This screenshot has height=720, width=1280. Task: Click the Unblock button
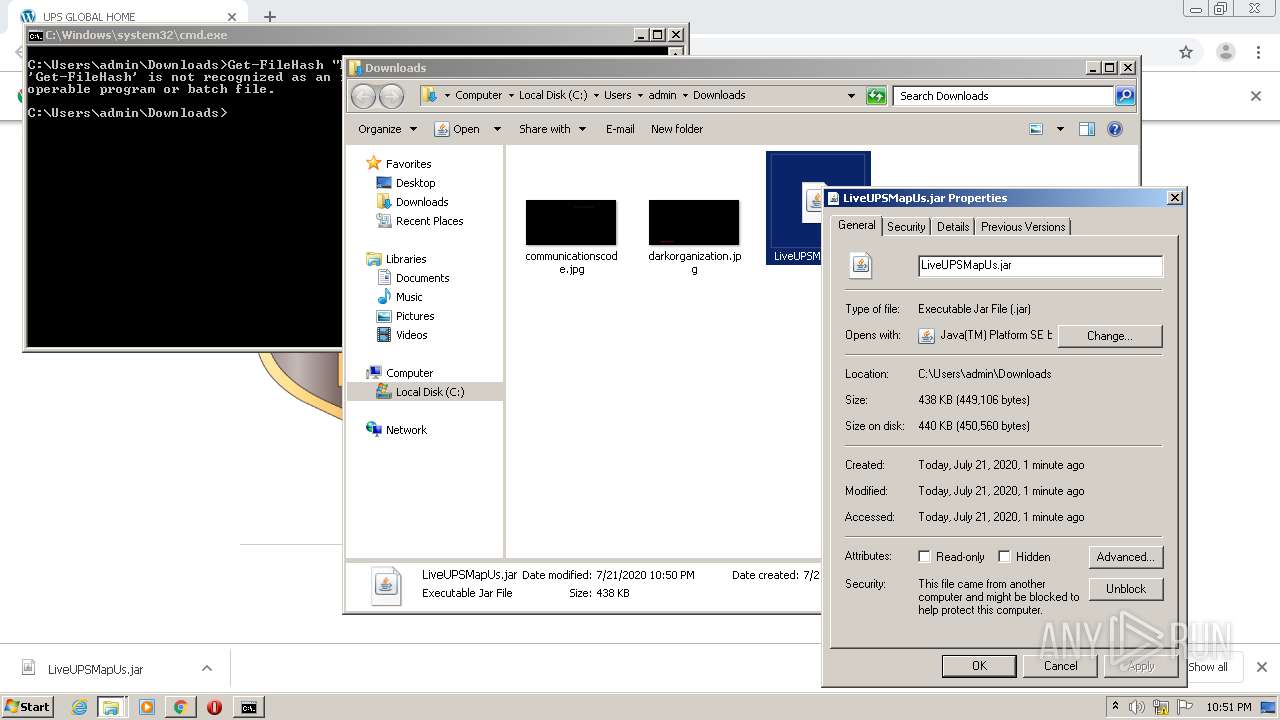tap(1126, 589)
